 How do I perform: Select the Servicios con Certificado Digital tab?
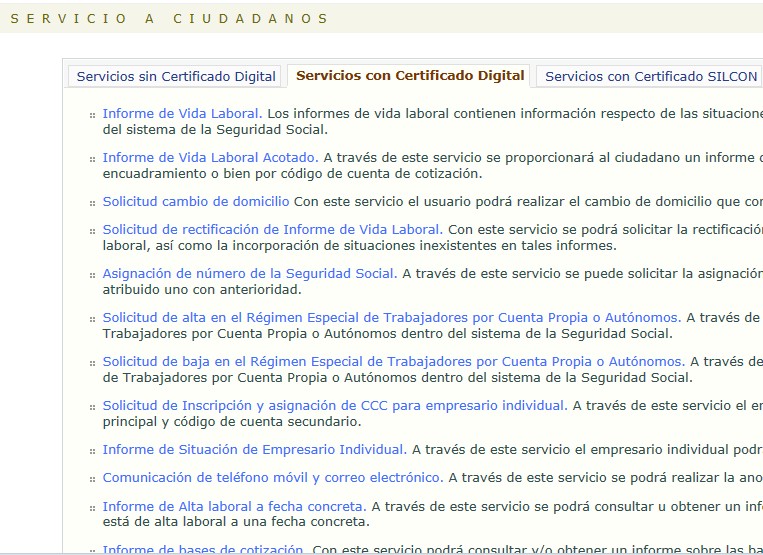410,76
